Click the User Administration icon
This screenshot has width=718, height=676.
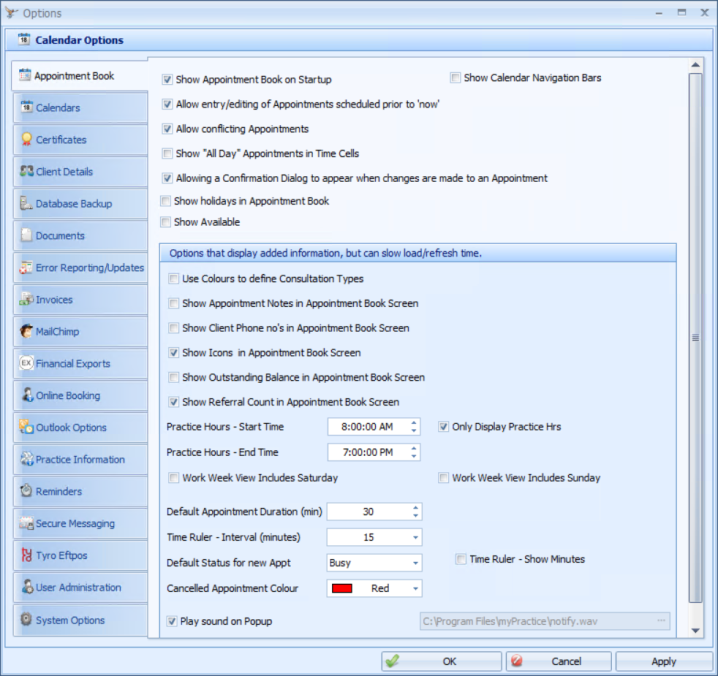pyautogui.click(x=27, y=587)
